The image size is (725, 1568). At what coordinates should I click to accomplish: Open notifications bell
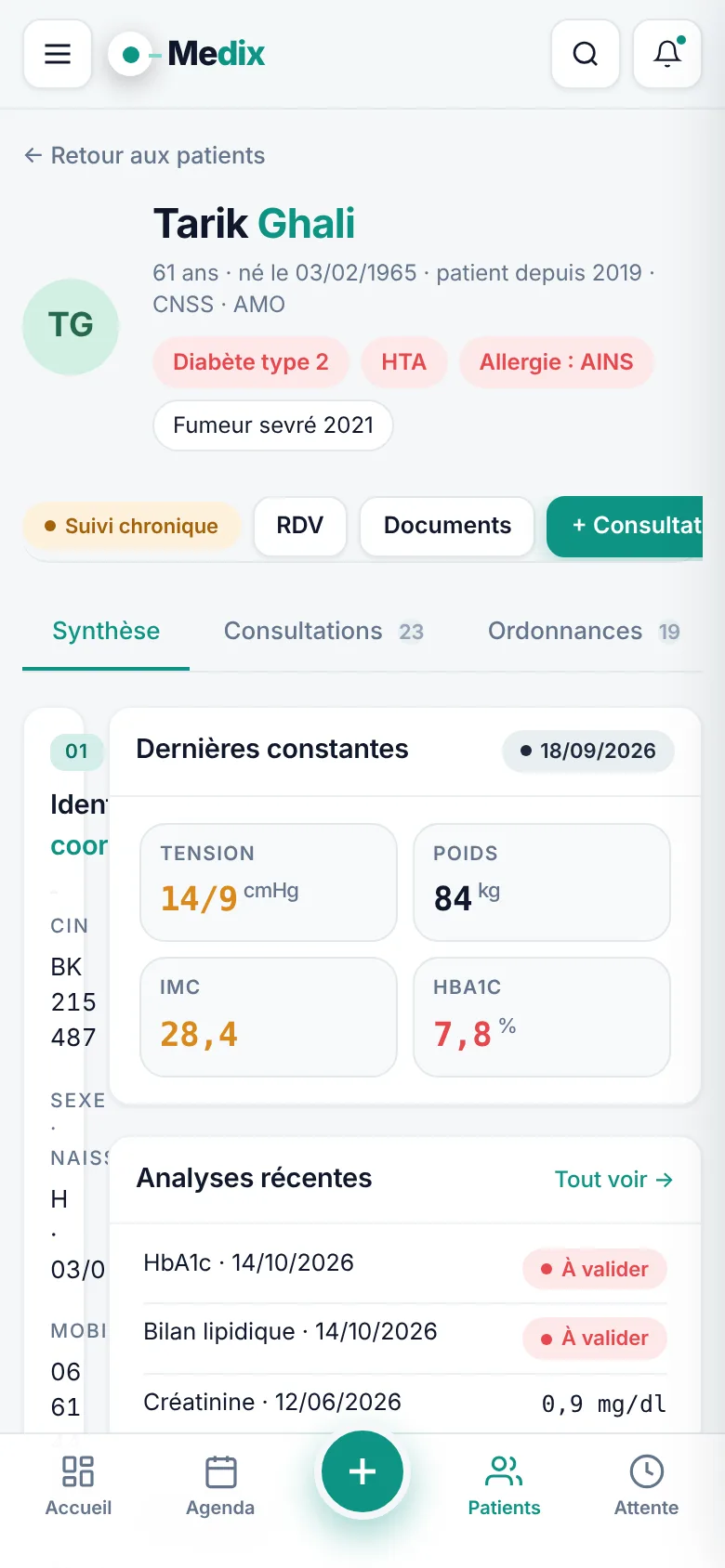[667, 54]
